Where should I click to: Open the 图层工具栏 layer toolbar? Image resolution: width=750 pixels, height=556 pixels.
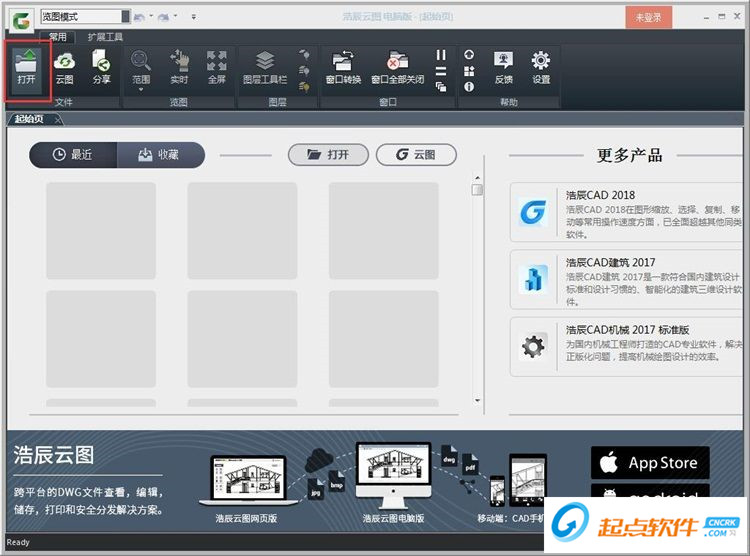(265, 67)
